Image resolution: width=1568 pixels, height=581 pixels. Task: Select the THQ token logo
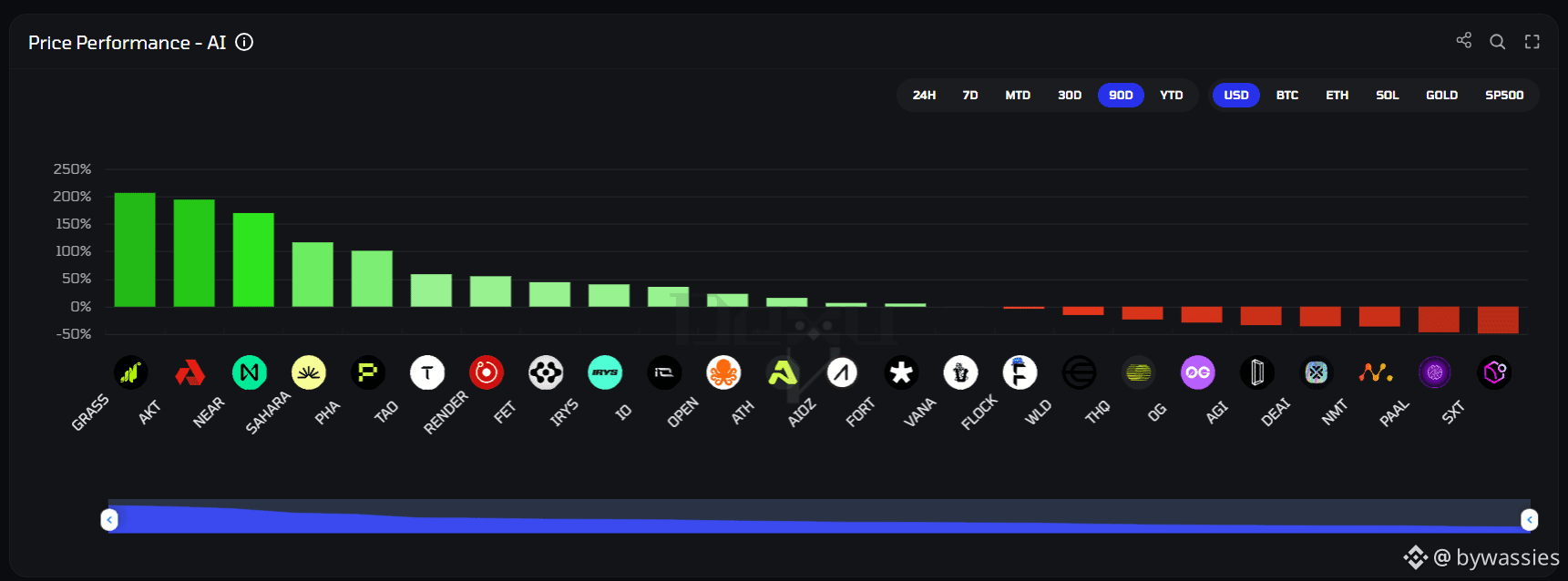coord(1139,372)
